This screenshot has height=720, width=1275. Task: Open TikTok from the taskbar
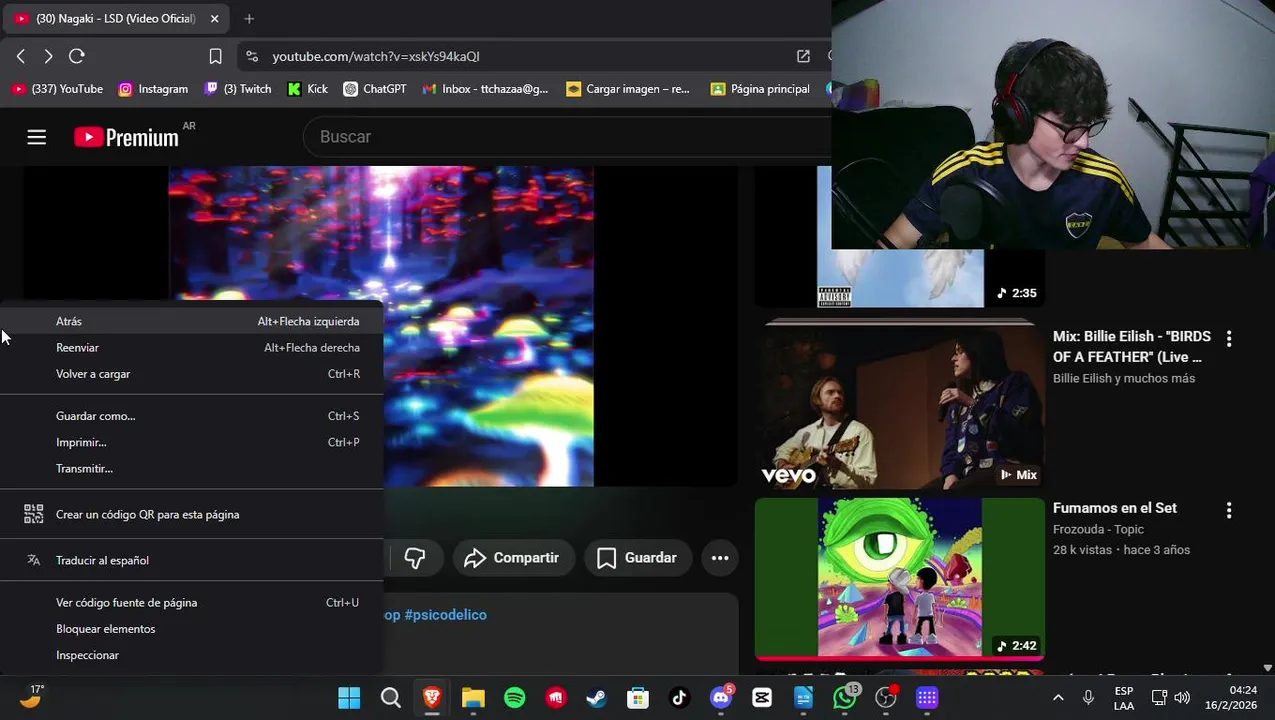point(679,698)
